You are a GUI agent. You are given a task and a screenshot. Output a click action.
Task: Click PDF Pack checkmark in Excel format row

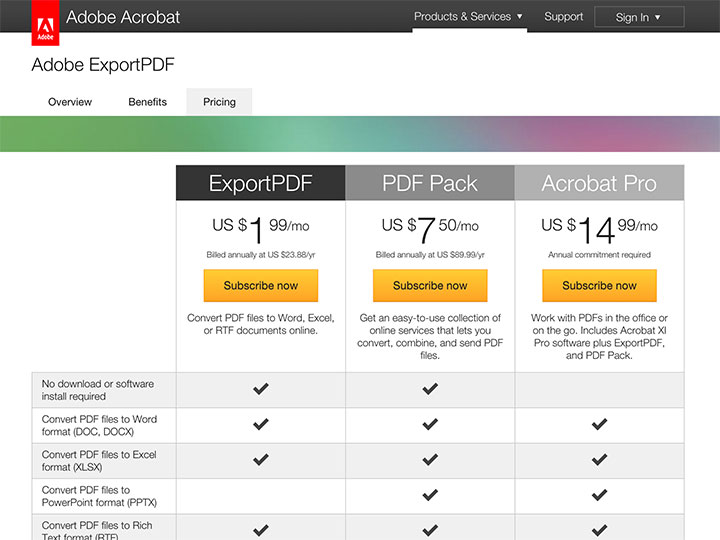point(430,460)
